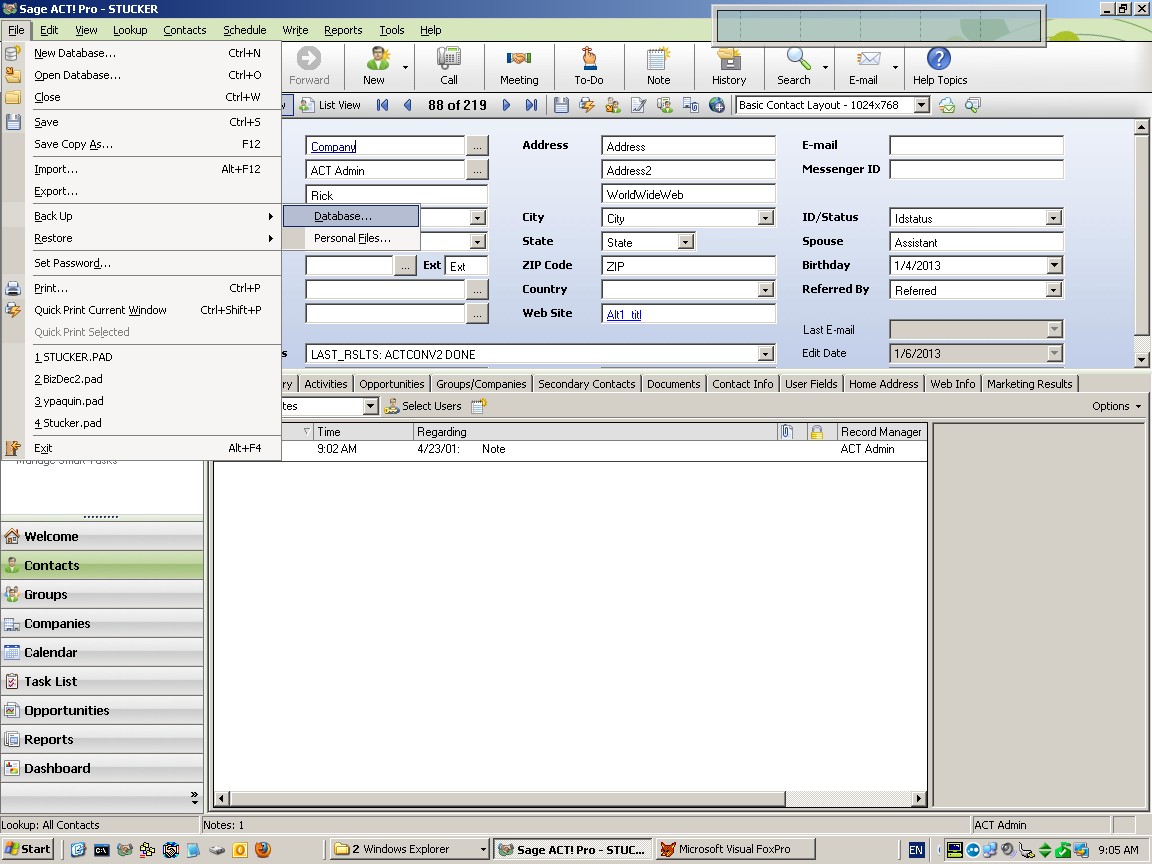The height and width of the screenshot is (864, 1152).
Task: Schedule a Meeting via toolbar icon
Action: 519,59
